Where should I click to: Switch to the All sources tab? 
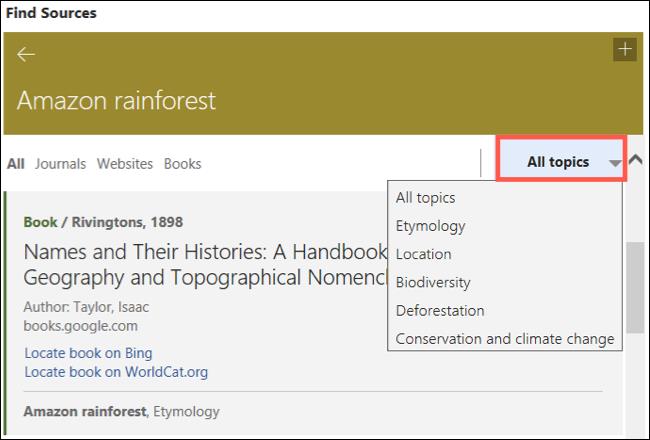[x=16, y=164]
